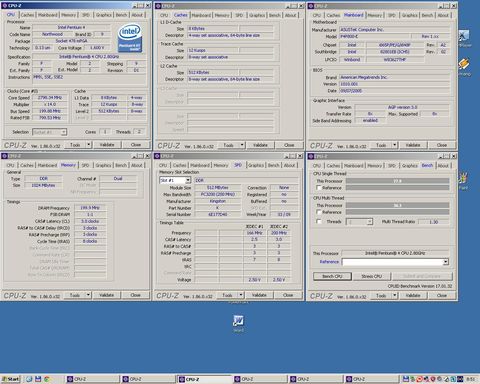Screen dimensions: 480x384
Task: Click the Bench CPU button
Action: pos(332,276)
